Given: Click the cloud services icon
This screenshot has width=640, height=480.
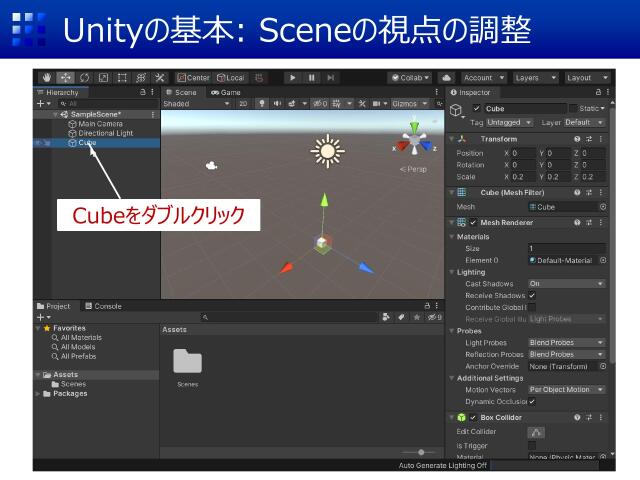Looking at the screenshot, I should (x=446, y=77).
